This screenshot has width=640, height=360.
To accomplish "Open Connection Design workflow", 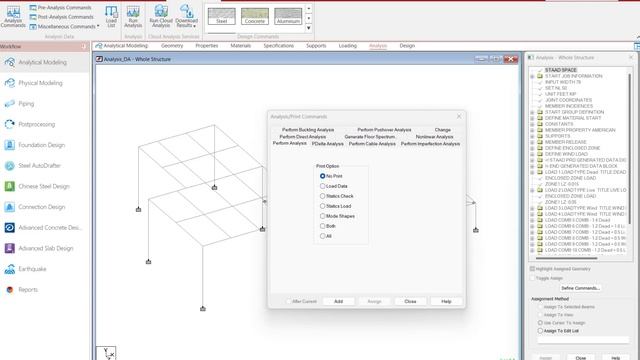I will (x=41, y=207).
